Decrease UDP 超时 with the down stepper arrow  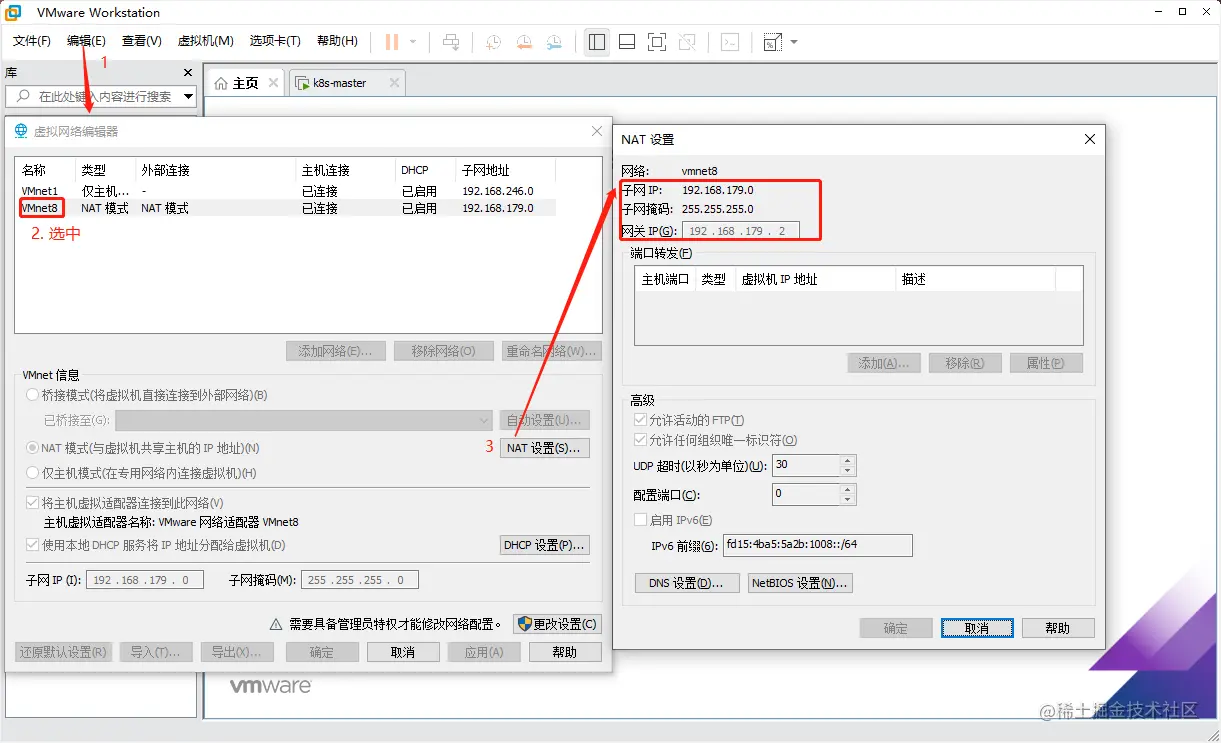(x=848, y=471)
